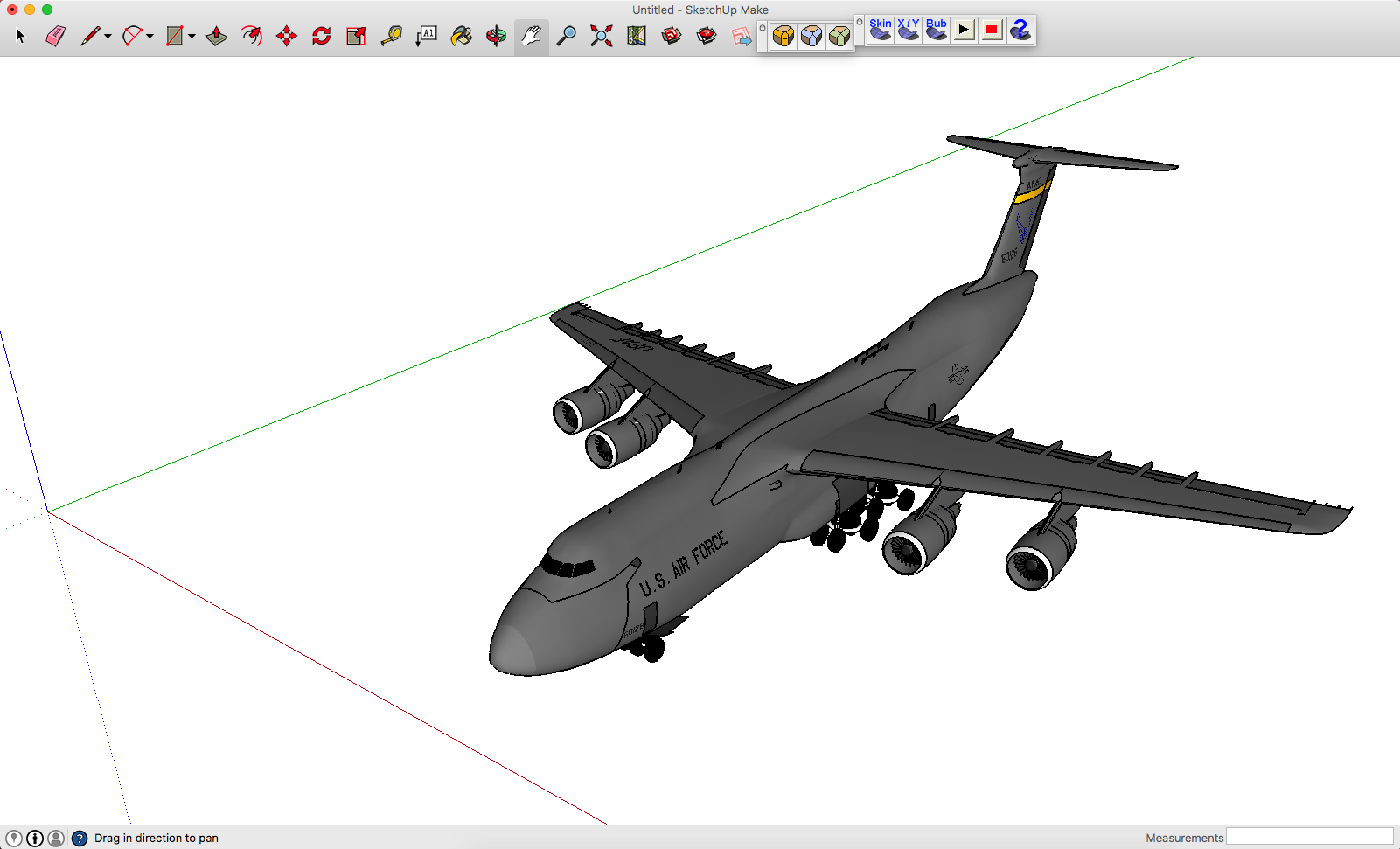Pick the Rotate tool
This screenshot has width=1400, height=849.
(x=322, y=36)
